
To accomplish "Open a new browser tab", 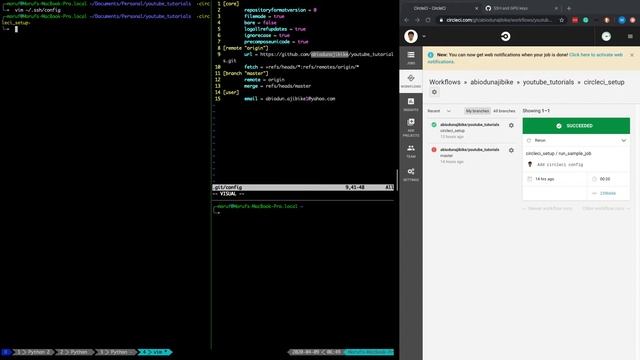I will click(x=569, y=8).
